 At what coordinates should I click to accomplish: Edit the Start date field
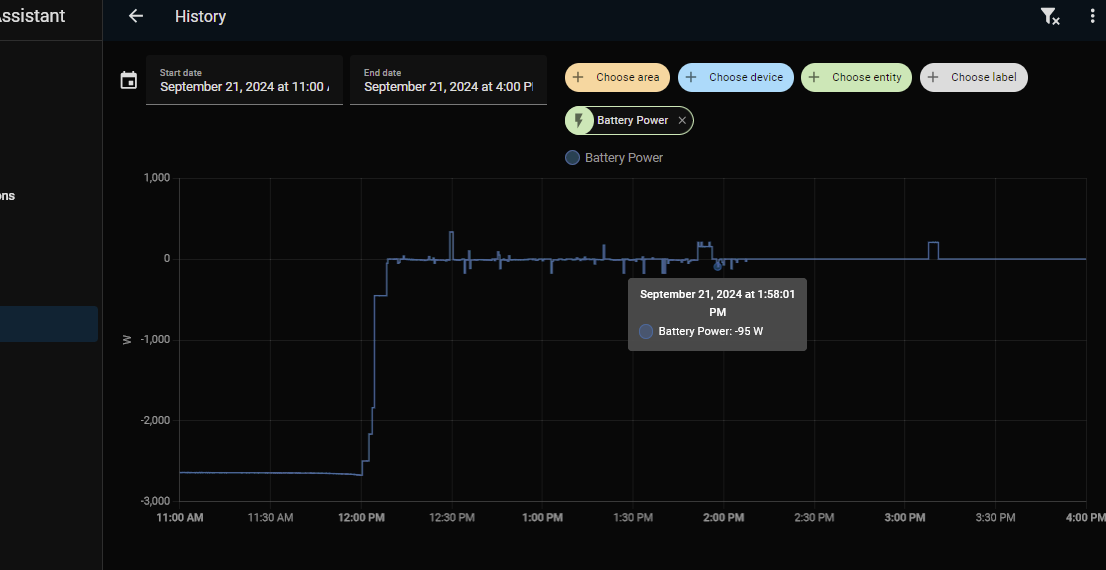[x=244, y=80]
